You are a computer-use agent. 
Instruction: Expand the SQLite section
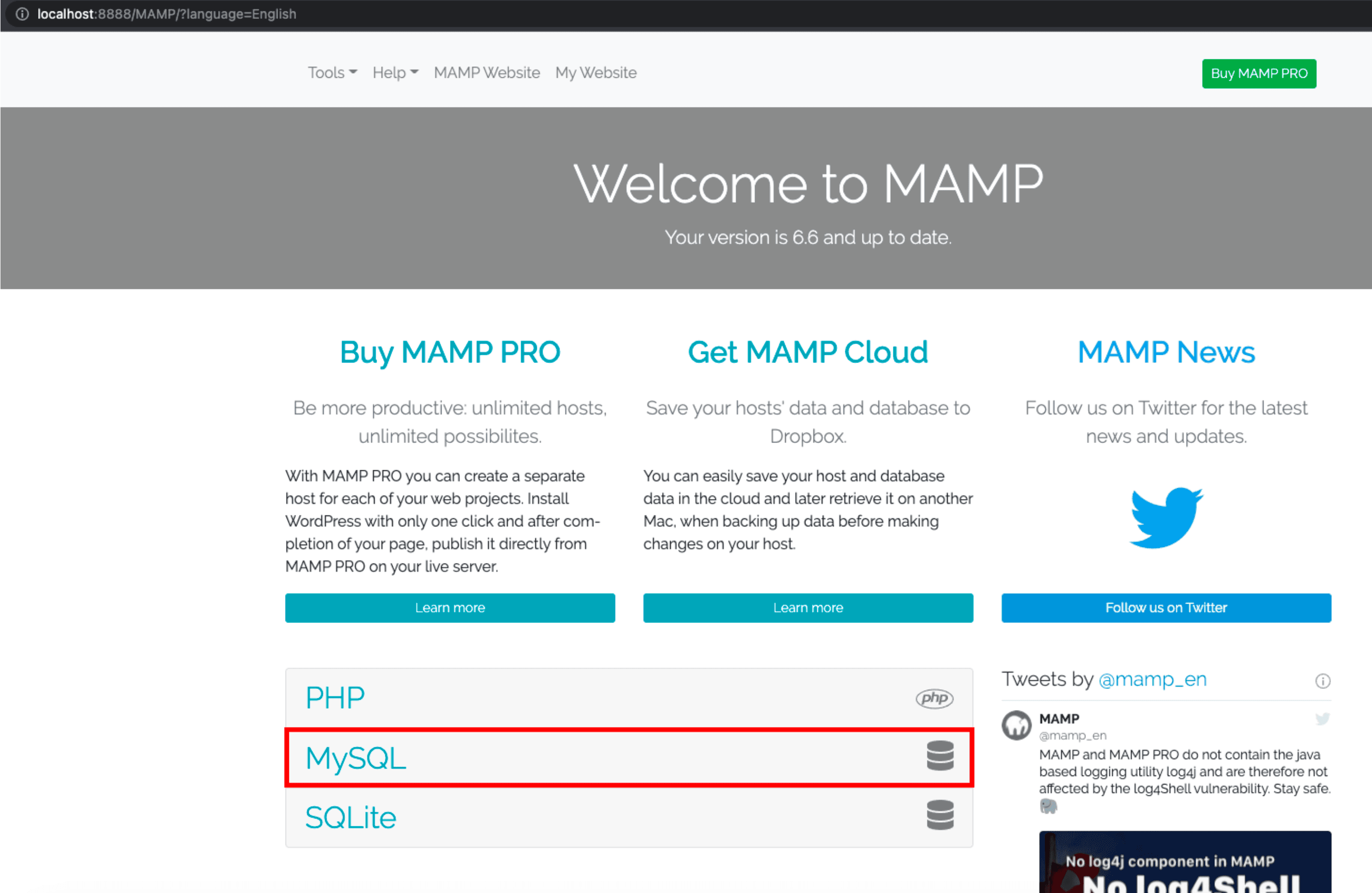coord(629,817)
